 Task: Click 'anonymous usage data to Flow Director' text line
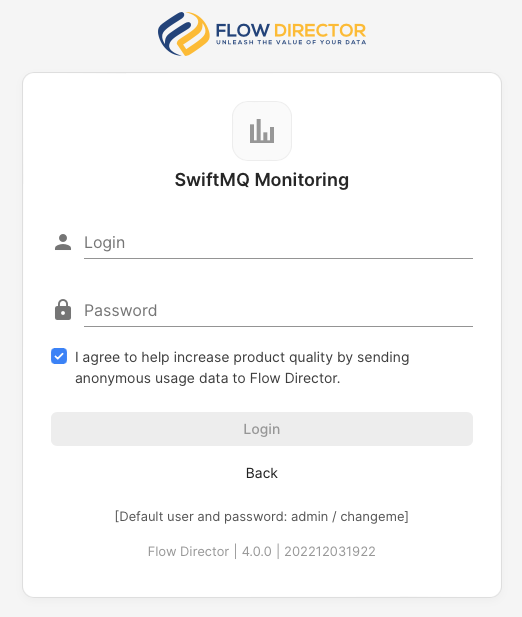coord(207,378)
